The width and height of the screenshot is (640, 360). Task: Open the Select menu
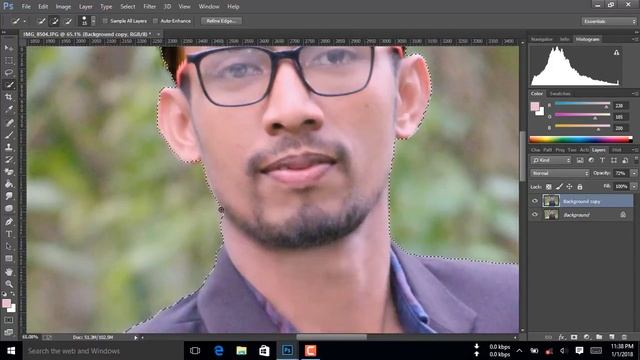(127, 7)
